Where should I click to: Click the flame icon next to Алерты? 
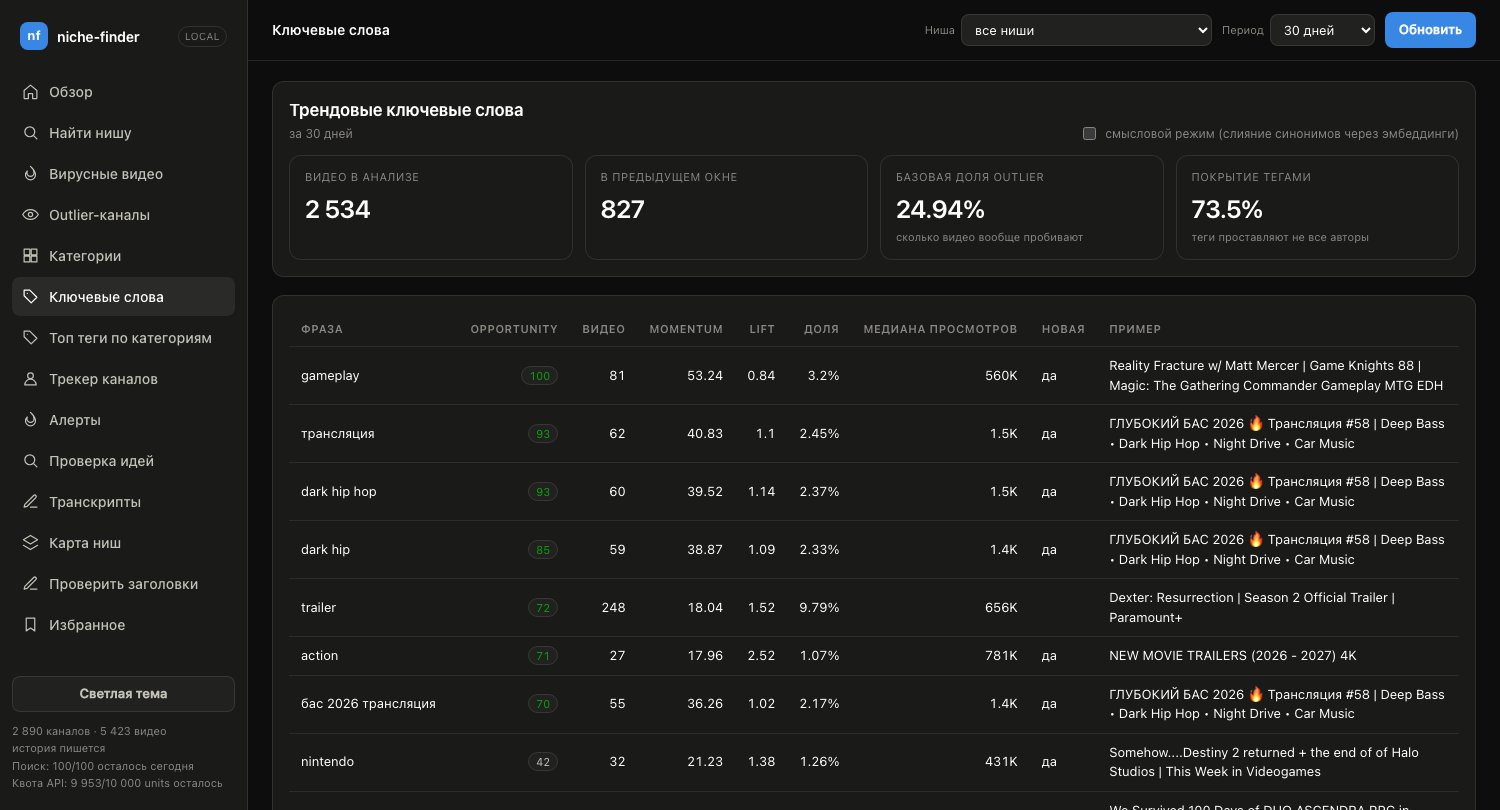click(30, 420)
